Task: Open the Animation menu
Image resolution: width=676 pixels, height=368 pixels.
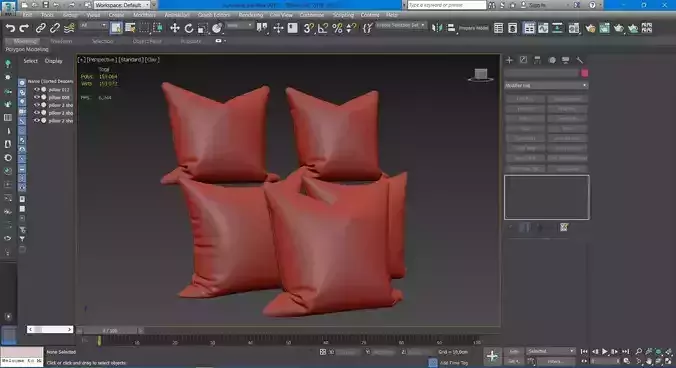Action: (x=177, y=15)
